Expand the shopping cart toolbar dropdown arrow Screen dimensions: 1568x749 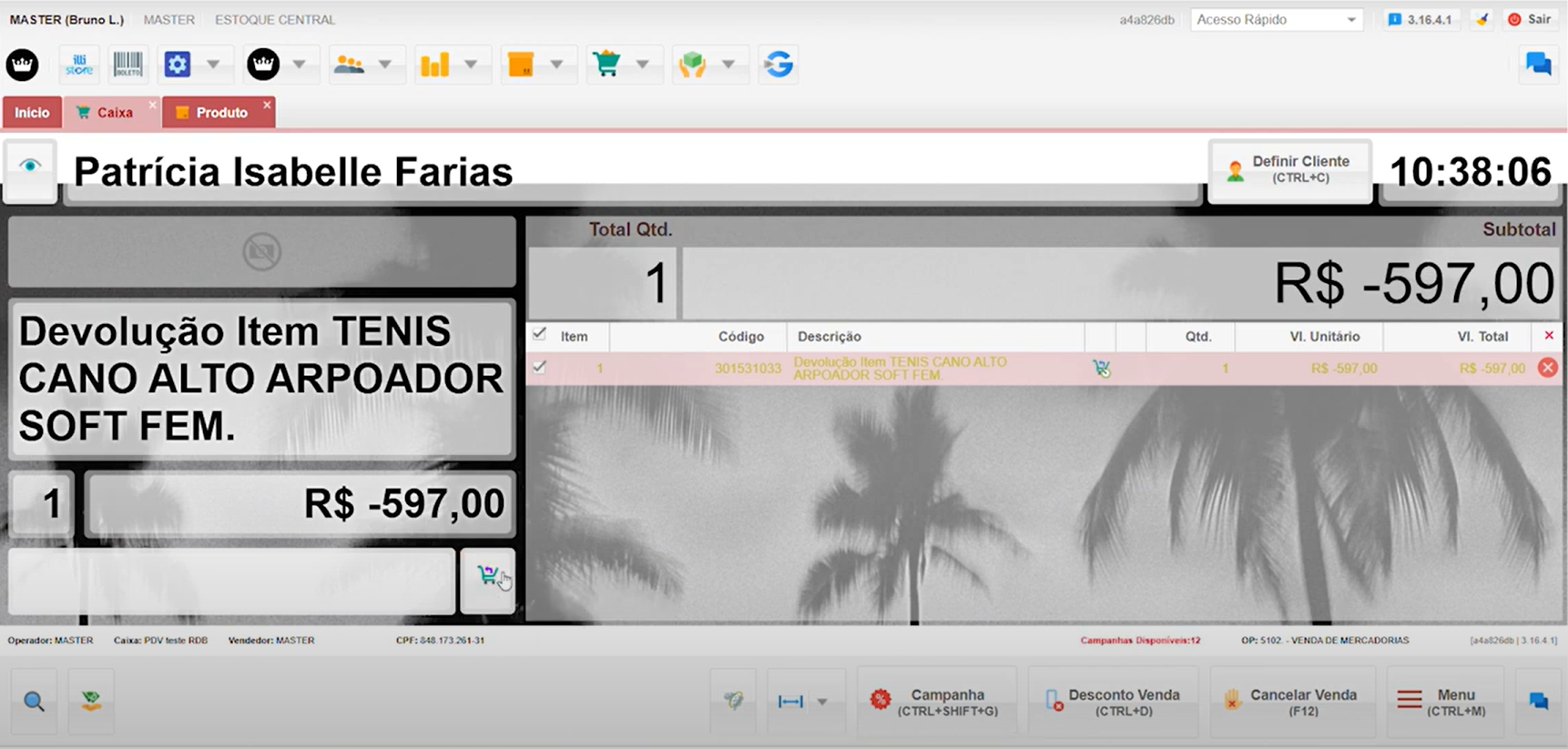point(642,65)
